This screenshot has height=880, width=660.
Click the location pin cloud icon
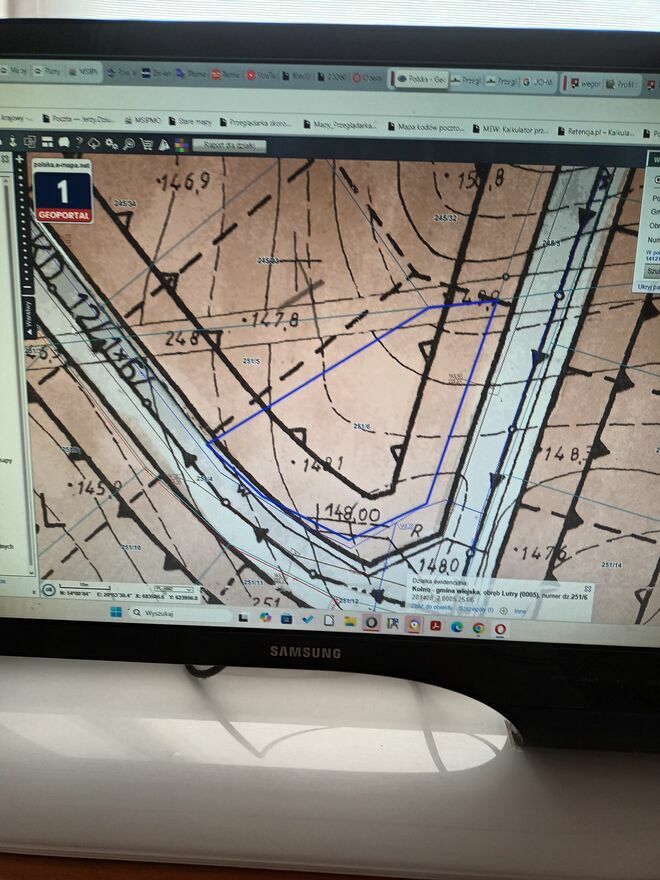94,143
